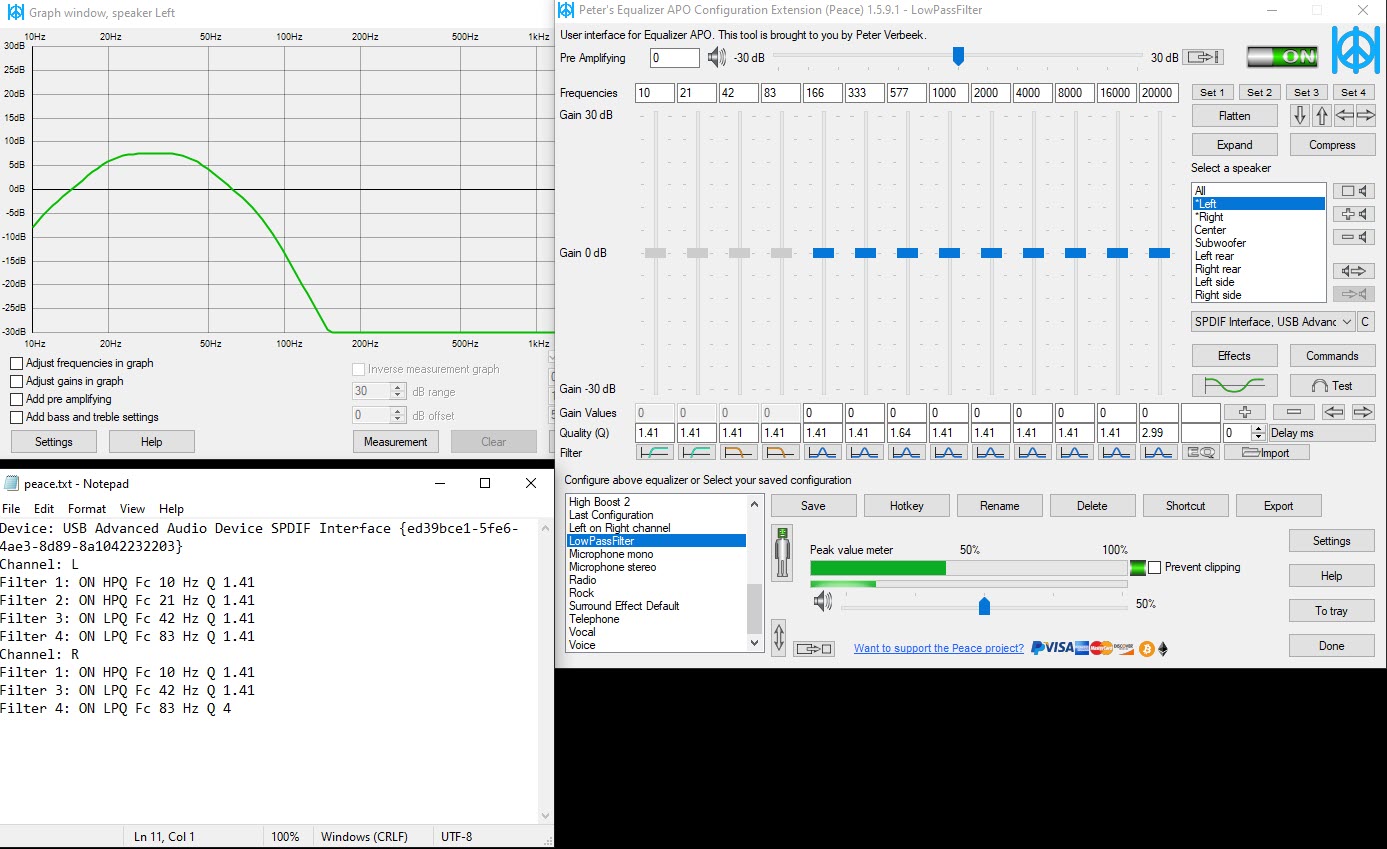Open the Effects panel
1387x849 pixels.
1234,355
